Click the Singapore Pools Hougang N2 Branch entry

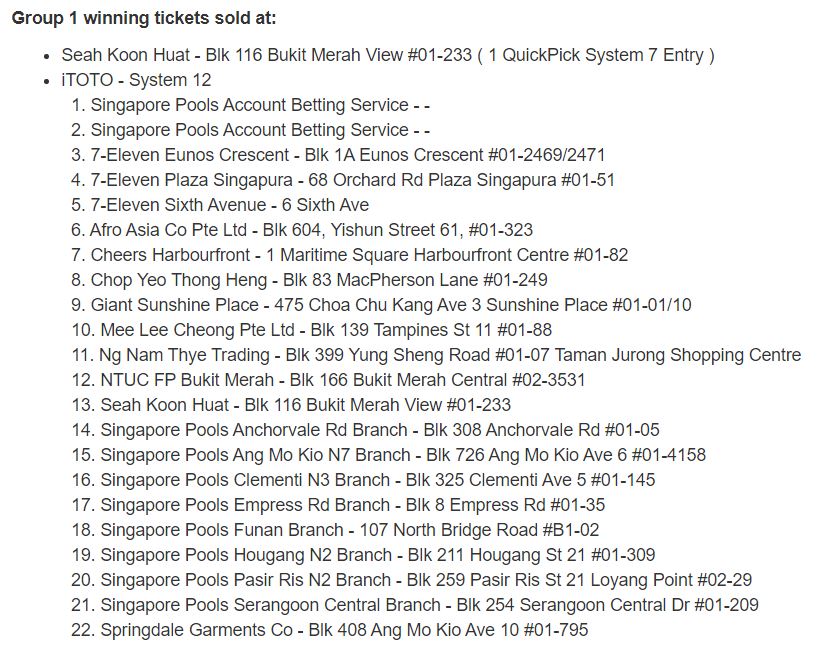pyautogui.click(x=378, y=555)
